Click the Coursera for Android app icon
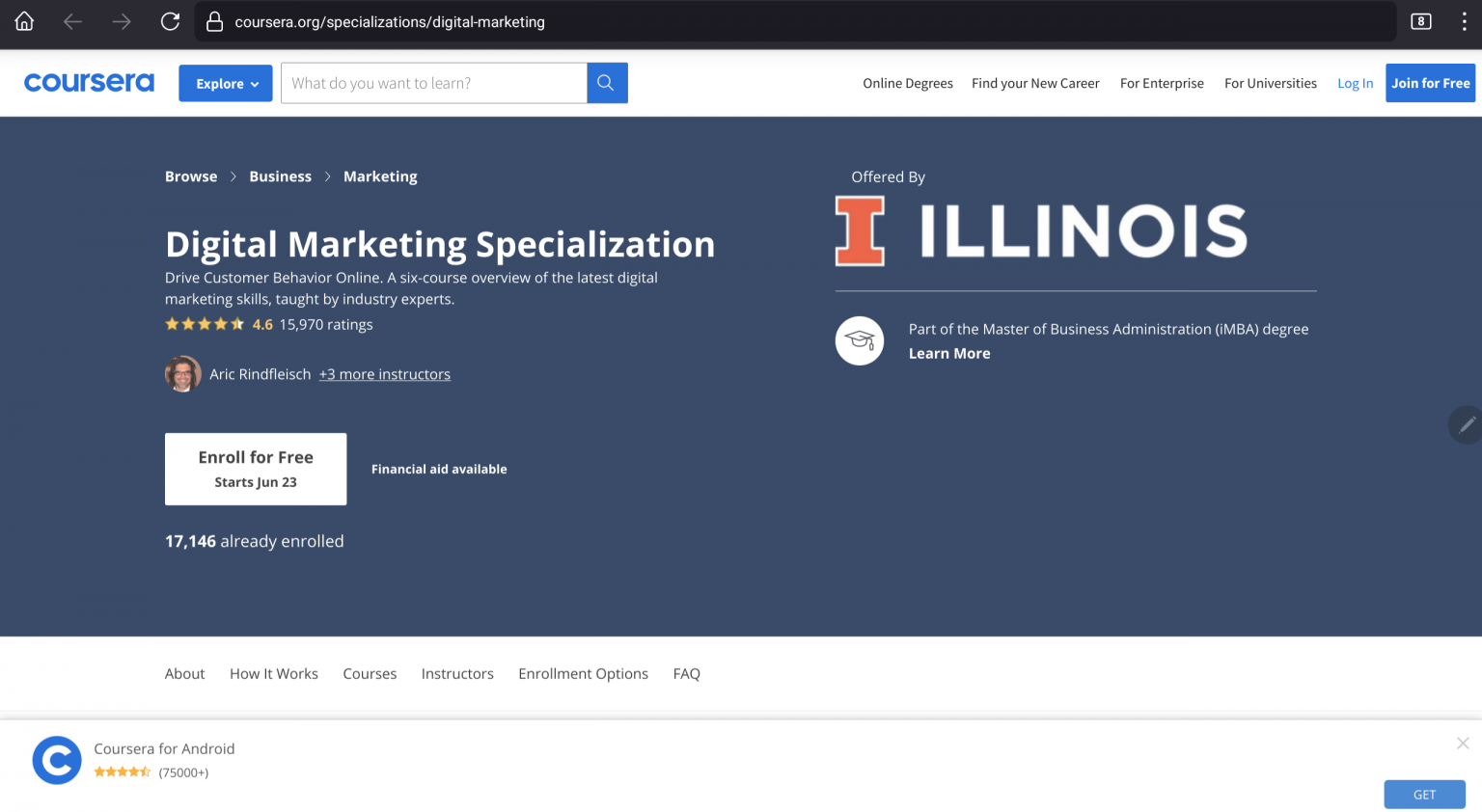The image size is (1482, 812). pyautogui.click(x=56, y=760)
